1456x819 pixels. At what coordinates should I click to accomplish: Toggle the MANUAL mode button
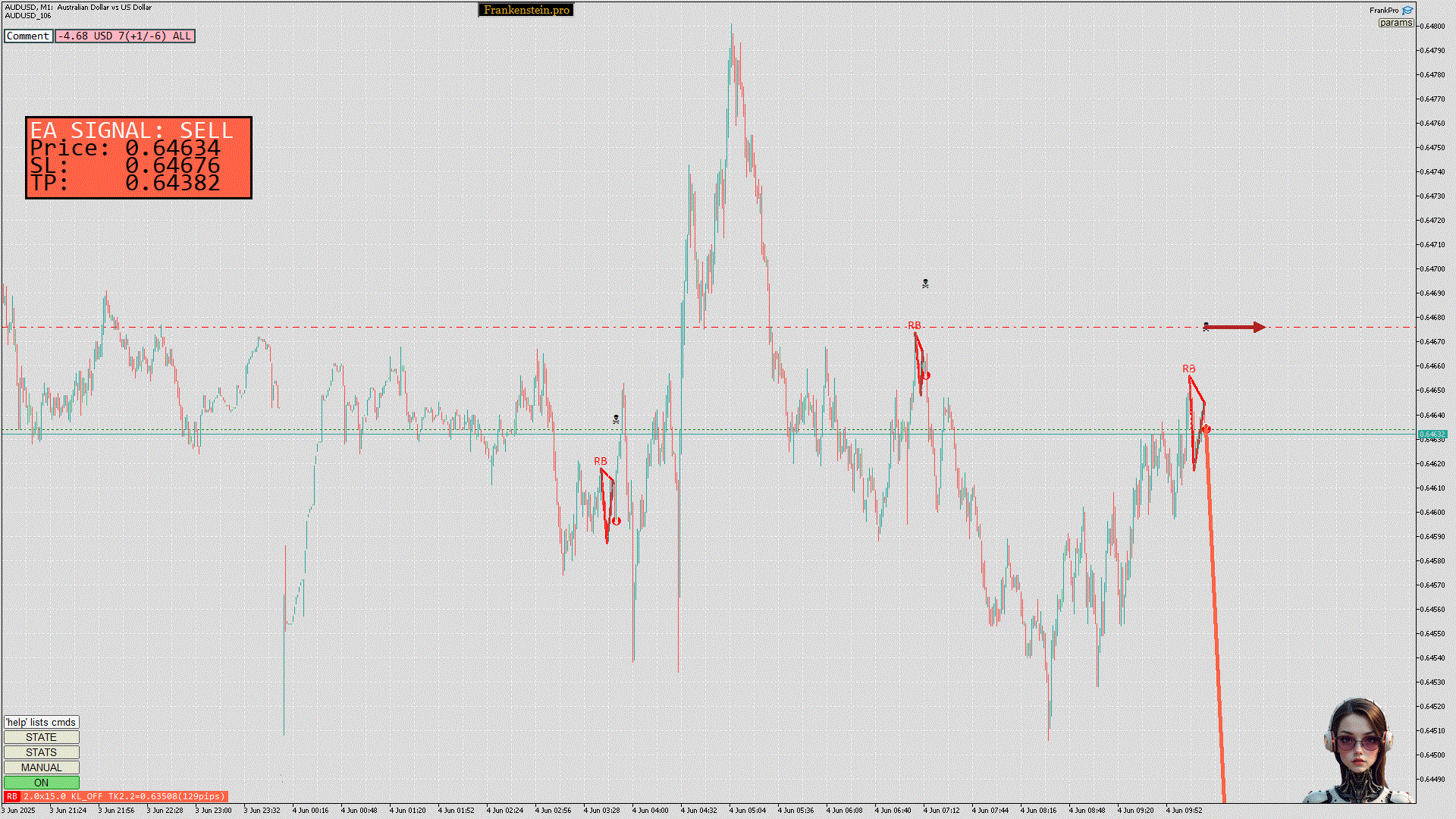click(42, 767)
